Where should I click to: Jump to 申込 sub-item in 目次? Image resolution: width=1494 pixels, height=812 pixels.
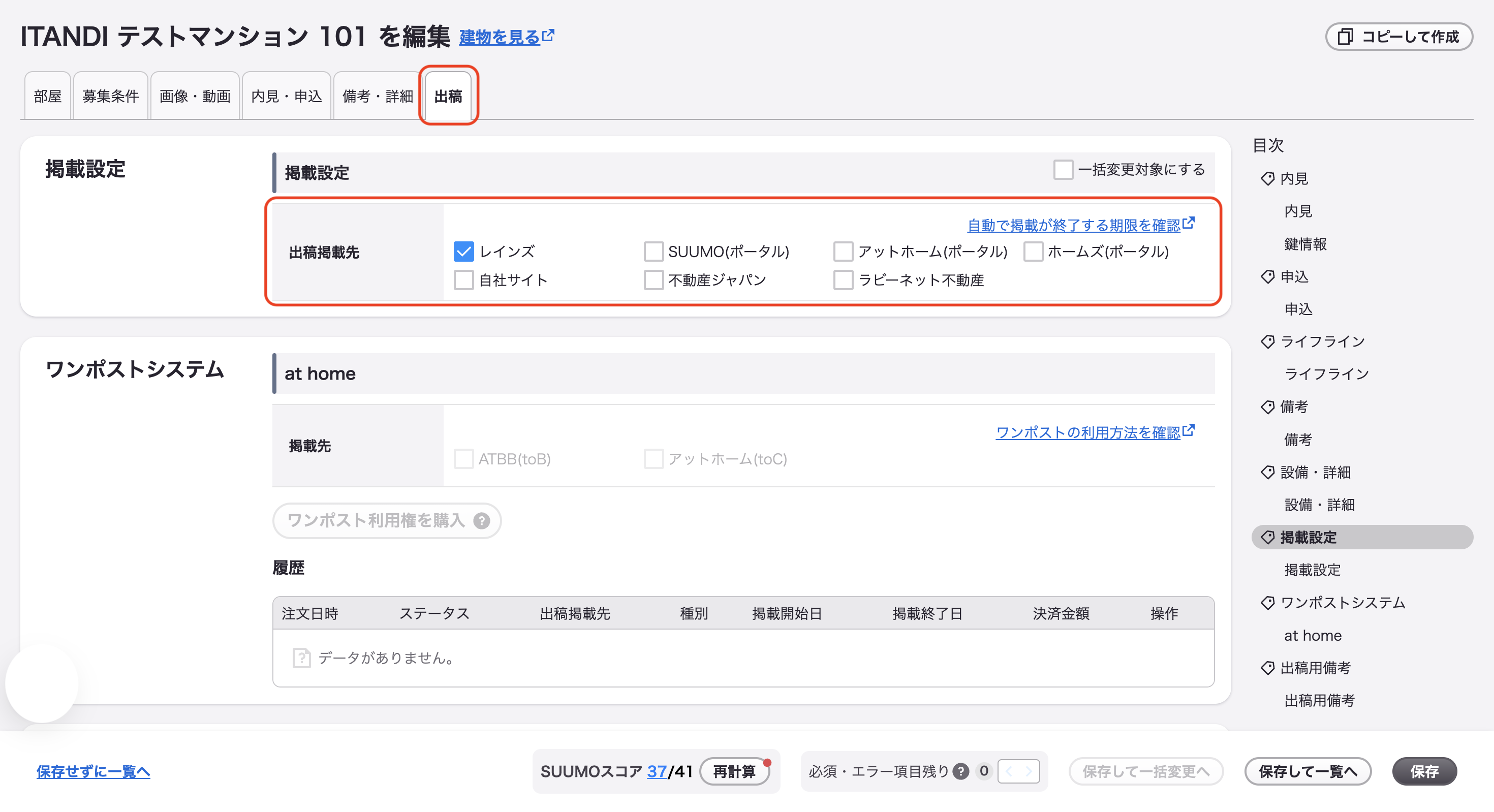[1298, 309]
